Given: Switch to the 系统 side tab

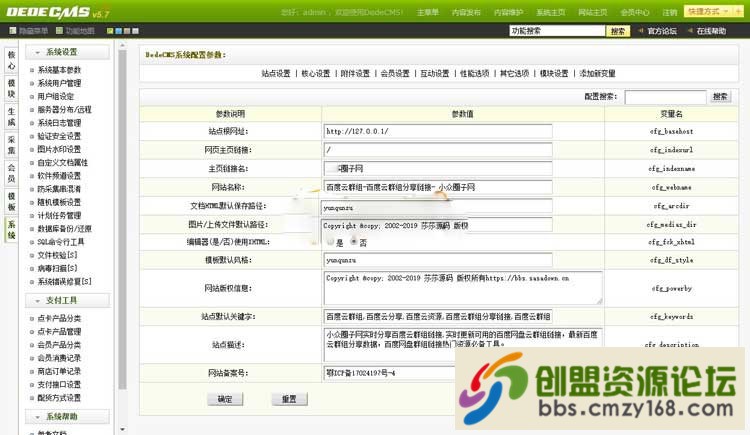Looking at the screenshot, I should tap(11, 230).
